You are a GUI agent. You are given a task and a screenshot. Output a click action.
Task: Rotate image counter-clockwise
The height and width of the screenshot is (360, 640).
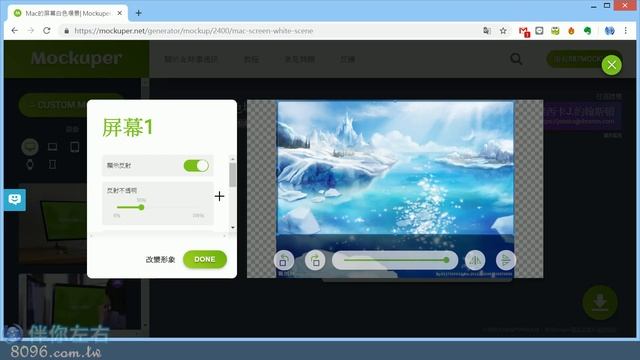(x=284, y=260)
